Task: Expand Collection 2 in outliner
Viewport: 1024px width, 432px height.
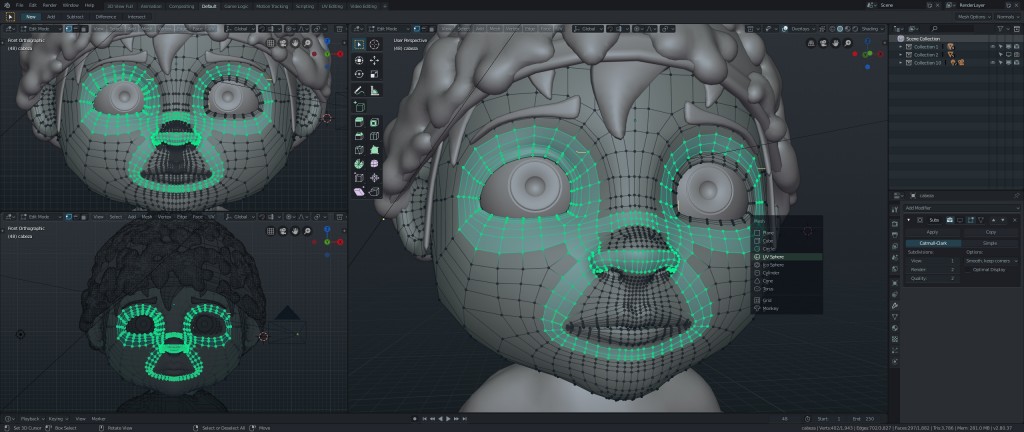Action: pos(898,54)
